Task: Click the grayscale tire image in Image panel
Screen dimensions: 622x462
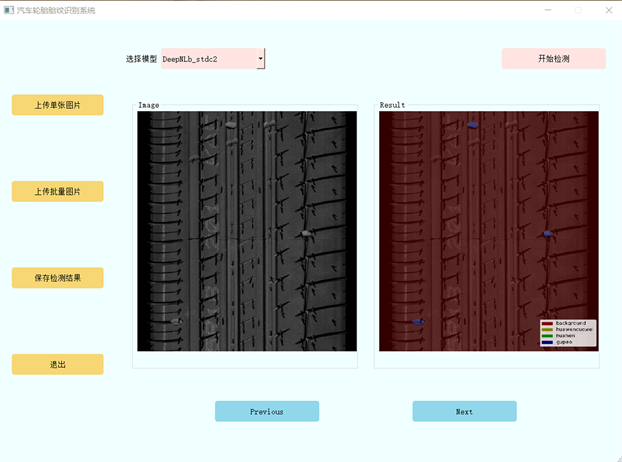Action: pos(246,231)
